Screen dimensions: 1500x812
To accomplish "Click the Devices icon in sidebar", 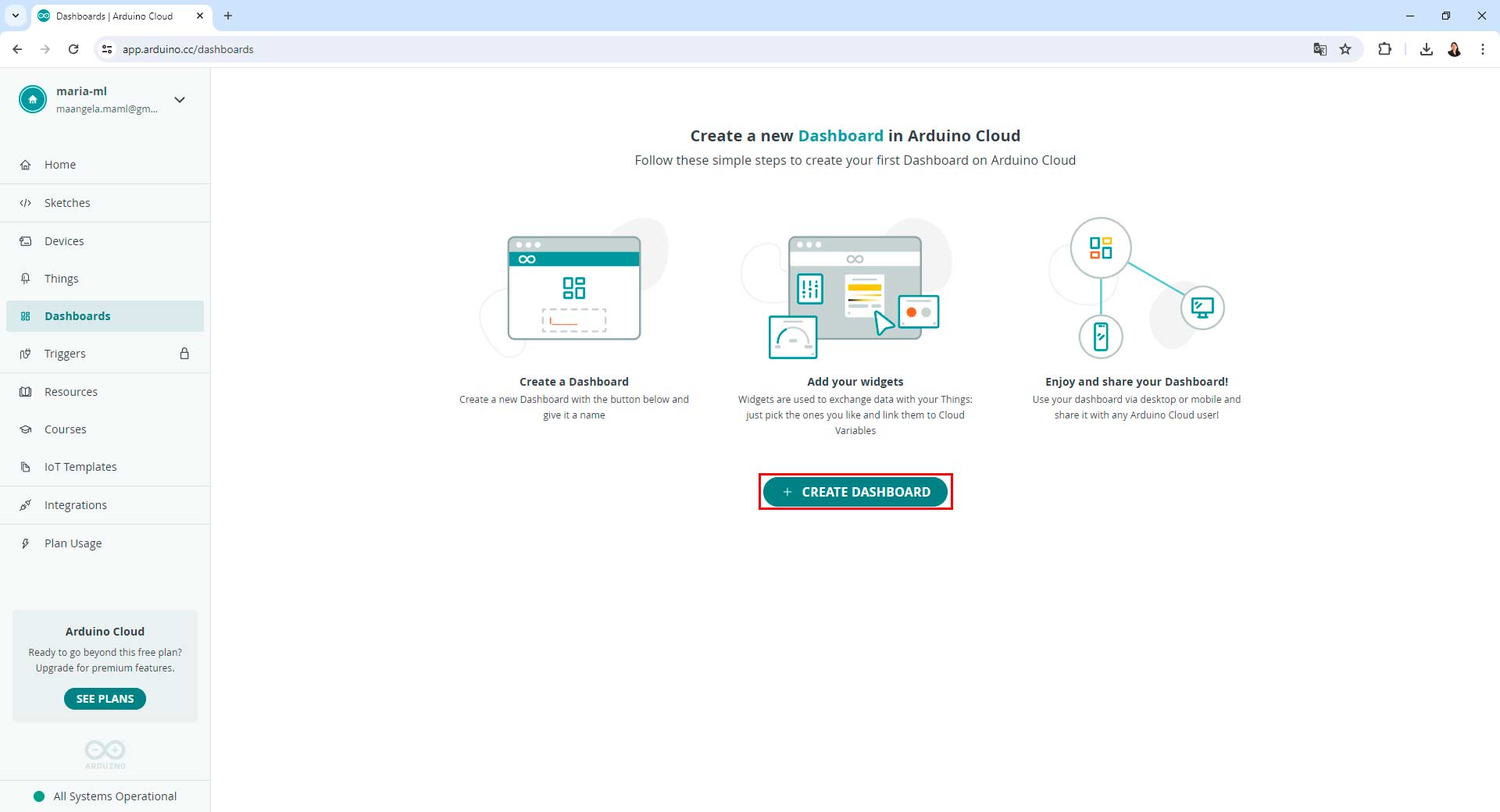I will [x=26, y=241].
